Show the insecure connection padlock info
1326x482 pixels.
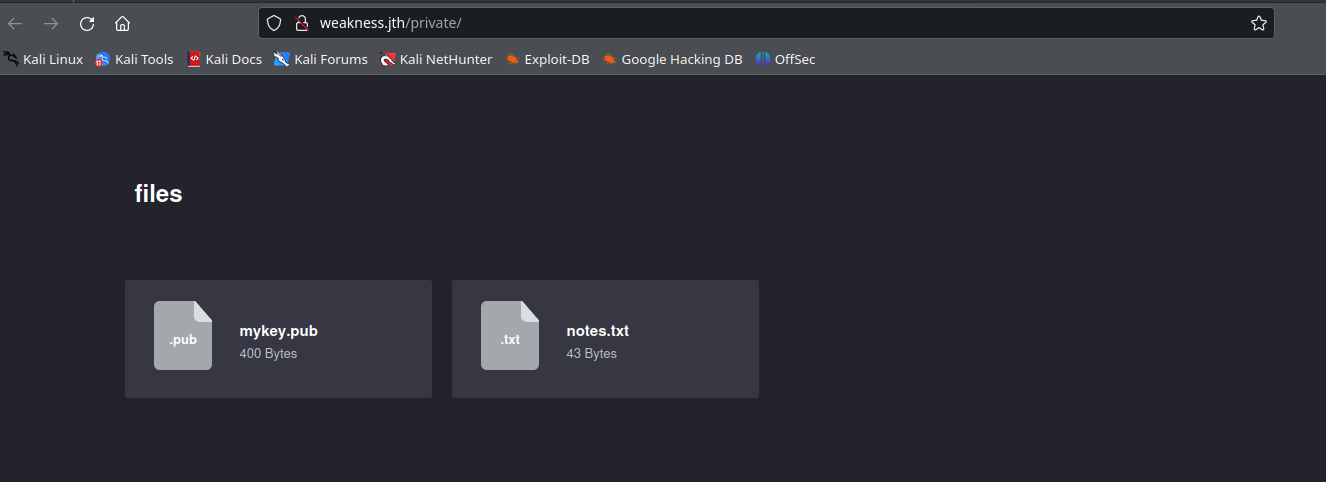[301, 23]
